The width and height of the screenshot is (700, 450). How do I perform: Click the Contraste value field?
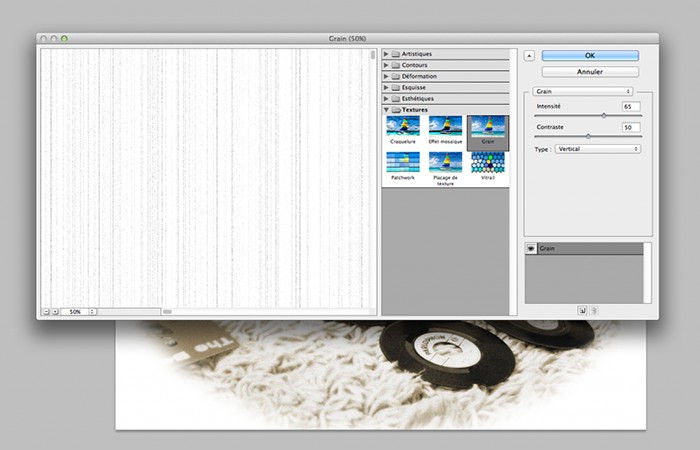coord(631,127)
